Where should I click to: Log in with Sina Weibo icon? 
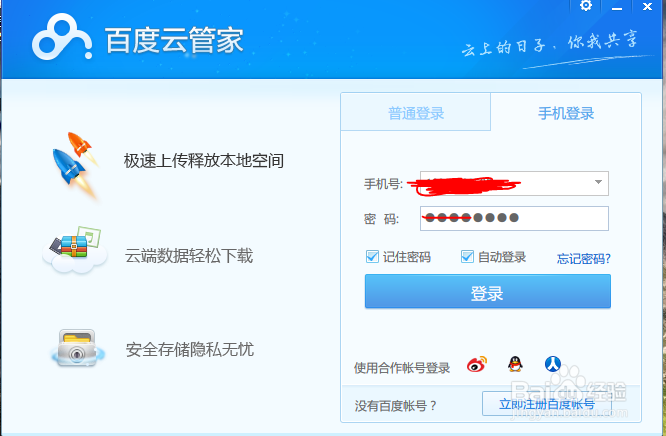click(x=477, y=365)
